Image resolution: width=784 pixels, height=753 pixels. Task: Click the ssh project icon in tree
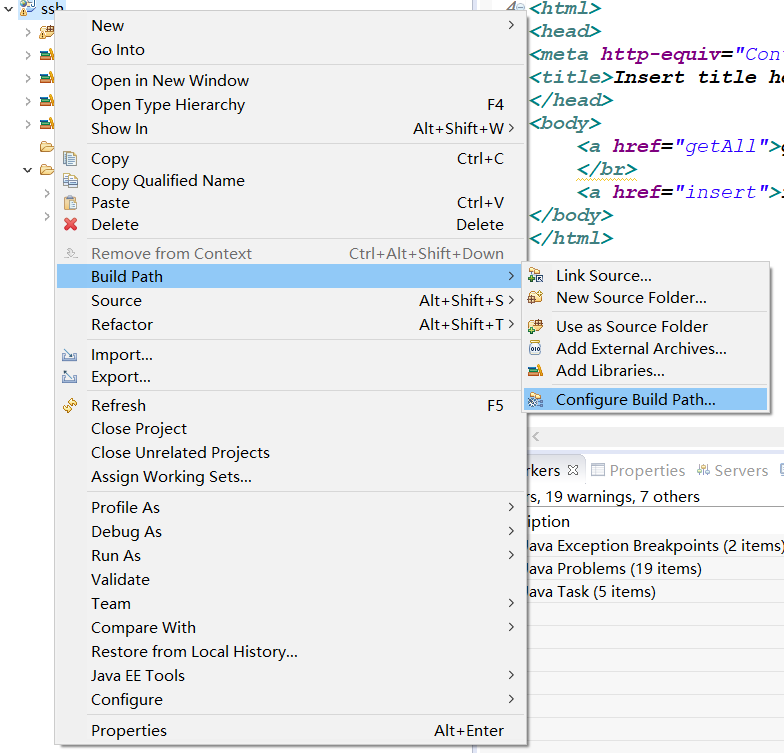(x=28, y=8)
